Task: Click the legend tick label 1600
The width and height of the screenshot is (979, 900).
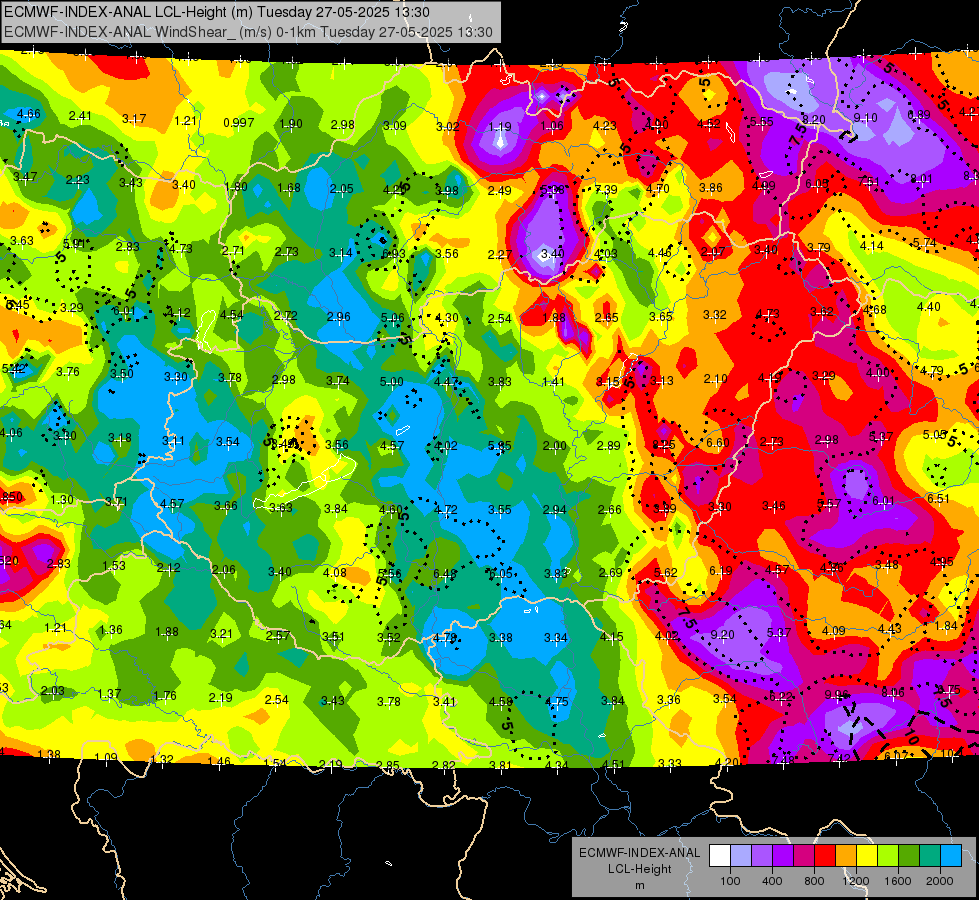Action: point(897,881)
